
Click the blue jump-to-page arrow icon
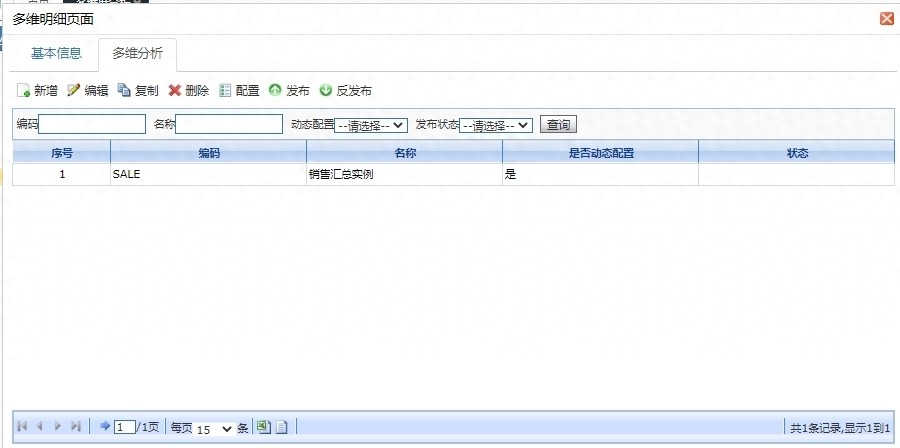(104, 426)
